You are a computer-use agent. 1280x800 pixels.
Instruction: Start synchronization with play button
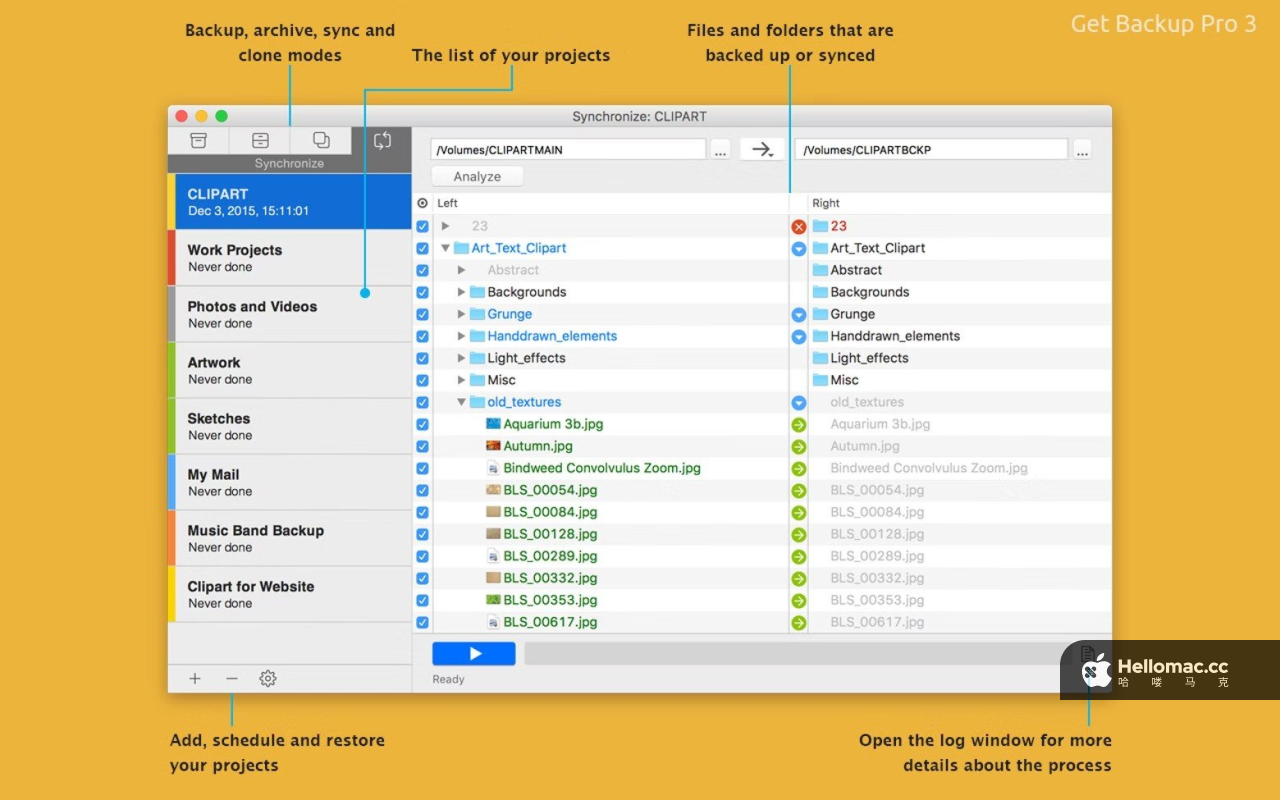[474, 654]
